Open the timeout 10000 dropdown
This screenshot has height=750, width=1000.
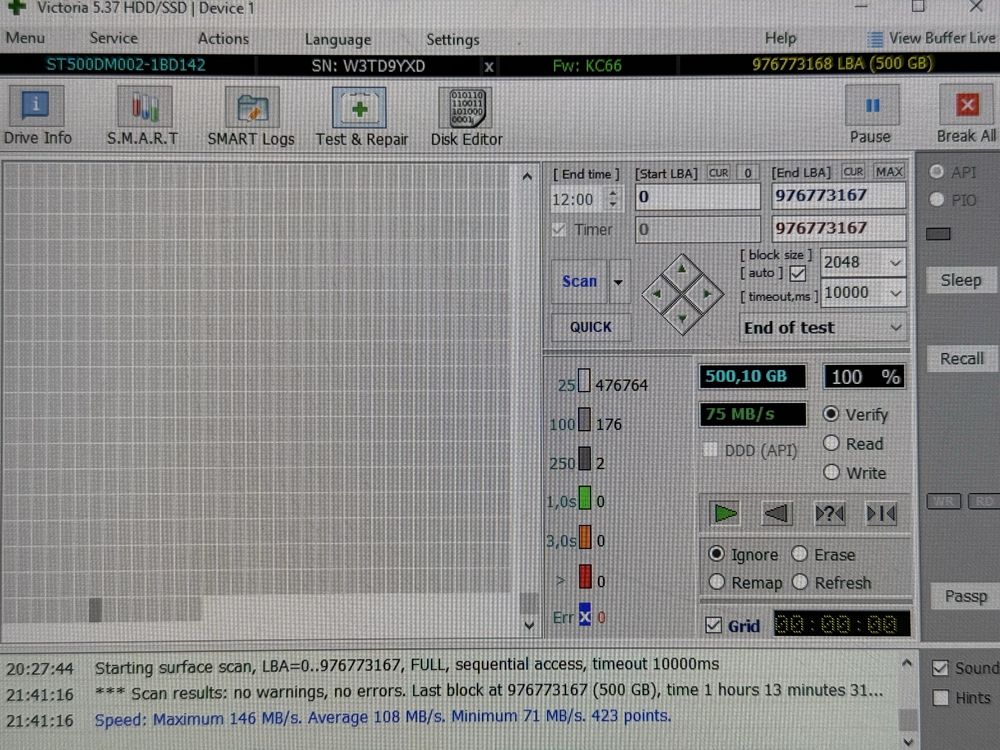click(x=895, y=293)
